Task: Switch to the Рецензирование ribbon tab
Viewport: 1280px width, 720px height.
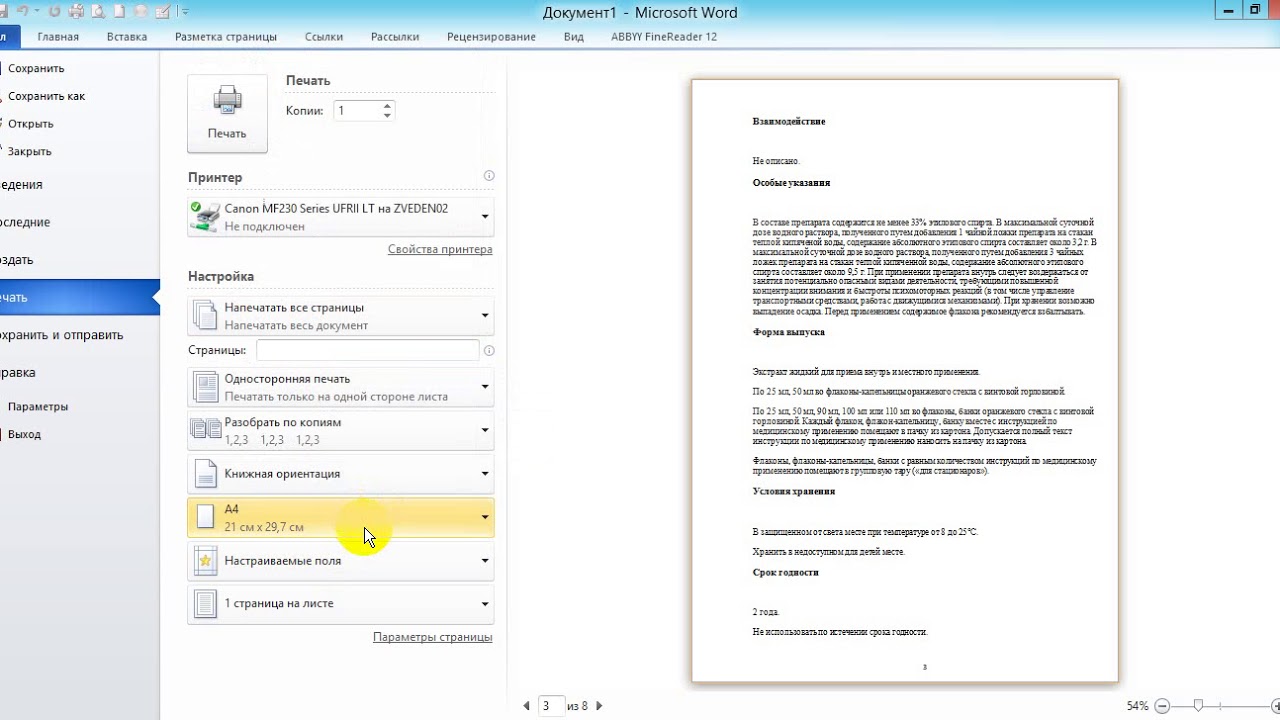Action: point(491,37)
